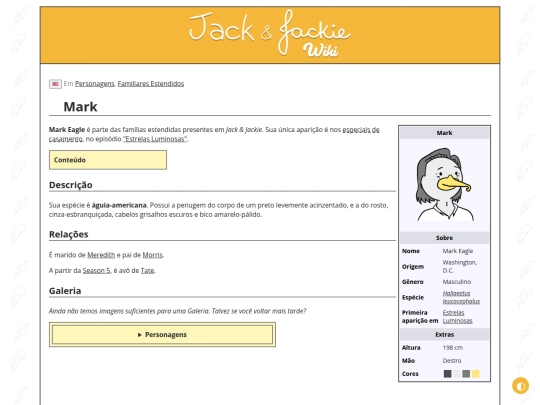Follow the Season 5 link
The width and height of the screenshot is (540, 405).
pos(96,271)
